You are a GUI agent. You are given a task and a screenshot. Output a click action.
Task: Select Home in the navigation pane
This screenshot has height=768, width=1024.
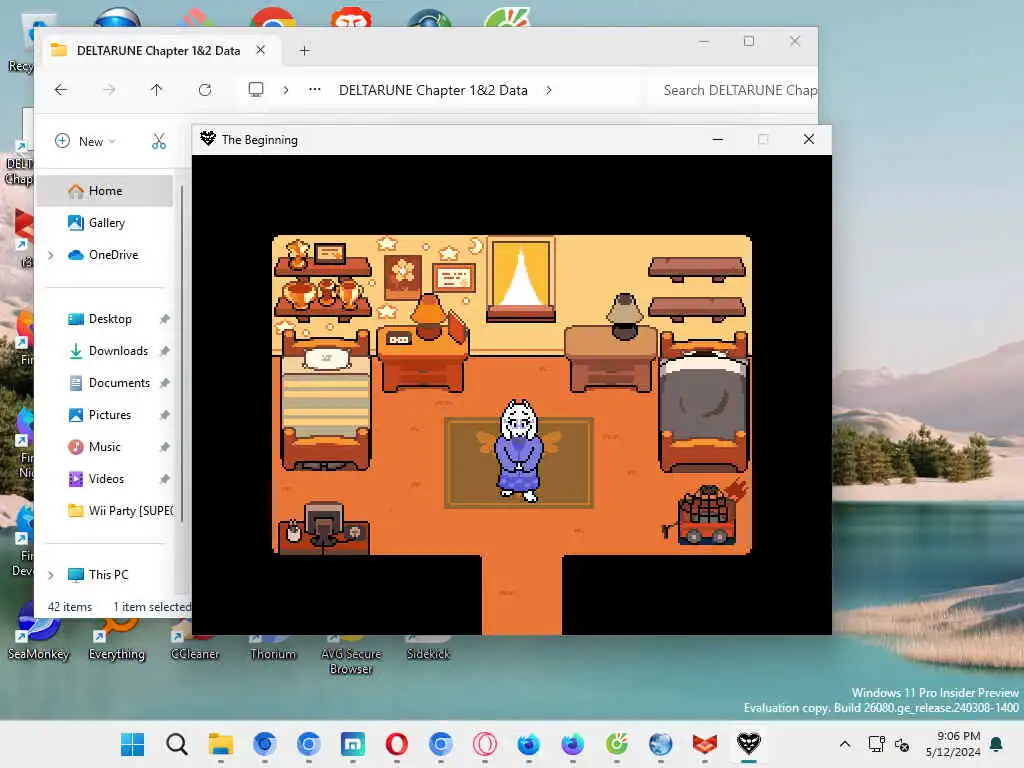click(x=104, y=191)
